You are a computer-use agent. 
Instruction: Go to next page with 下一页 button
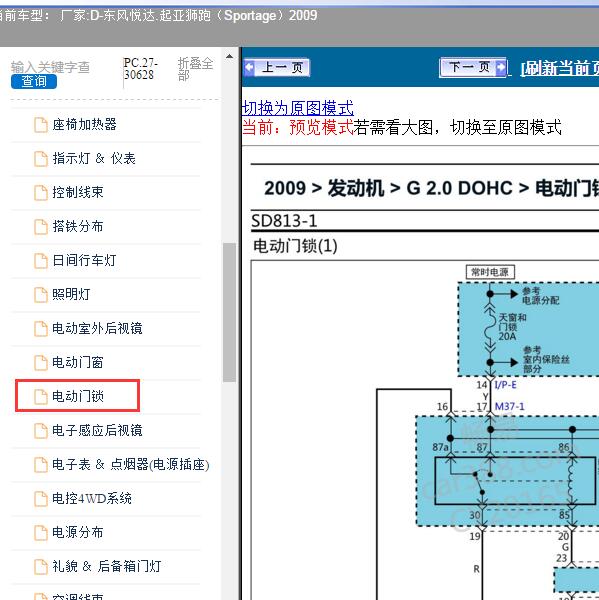[473, 67]
